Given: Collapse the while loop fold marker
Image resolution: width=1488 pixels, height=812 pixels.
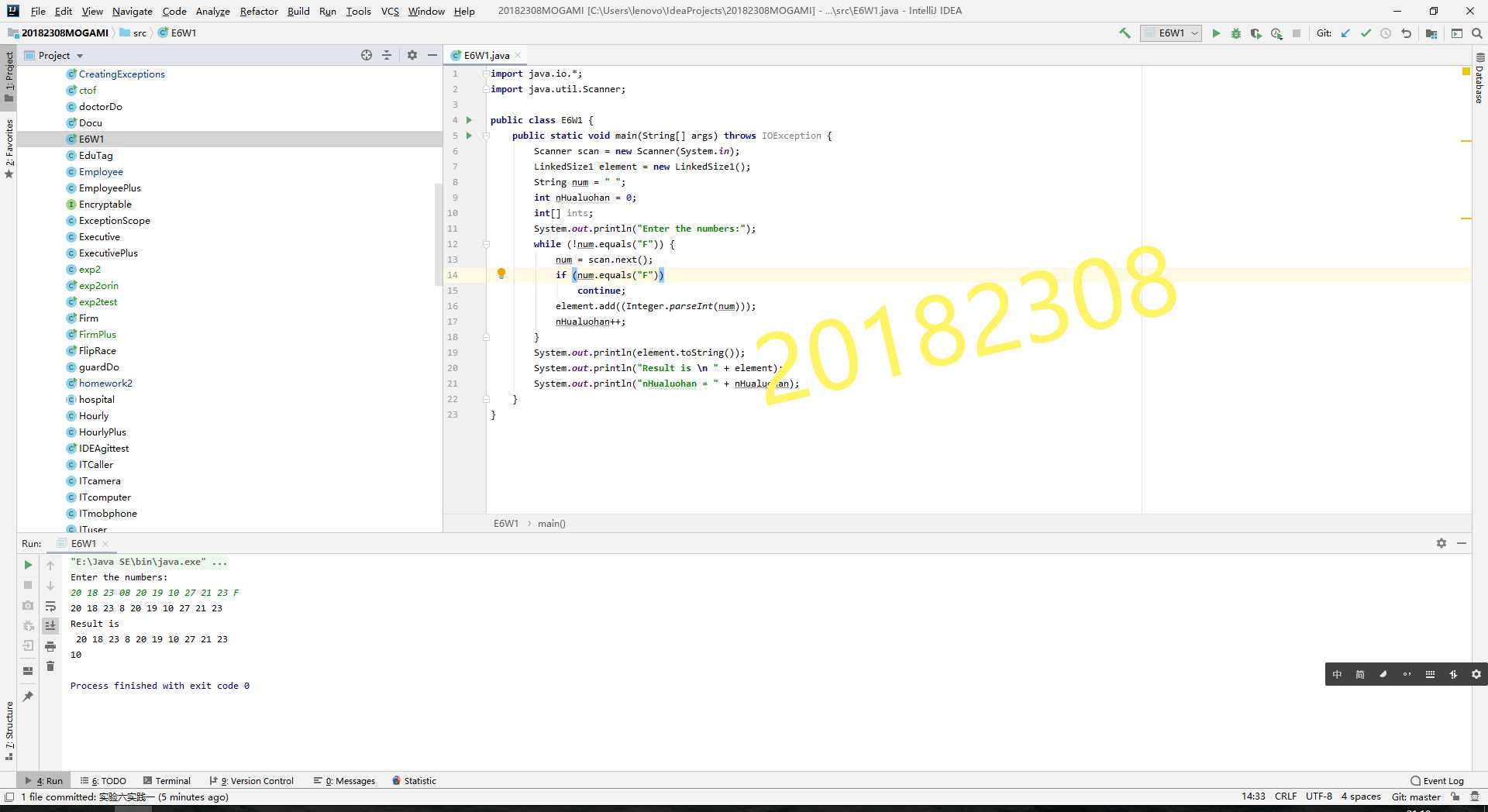Looking at the screenshot, I should pyautogui.click(x=486, y=244).
